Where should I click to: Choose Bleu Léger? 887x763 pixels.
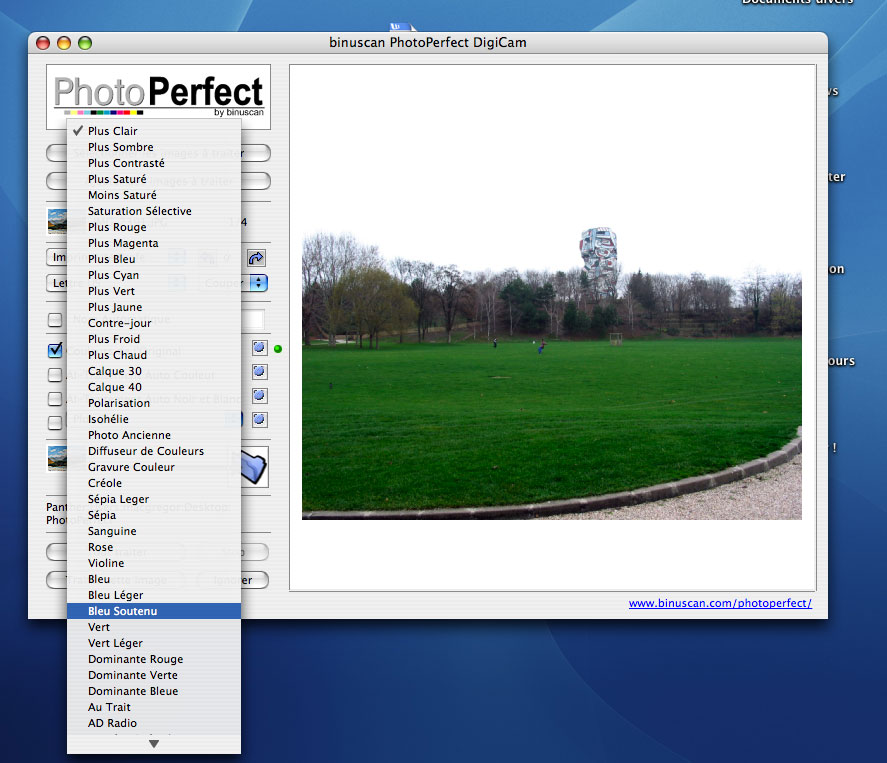pyautogui.click(x=154, y=596)
